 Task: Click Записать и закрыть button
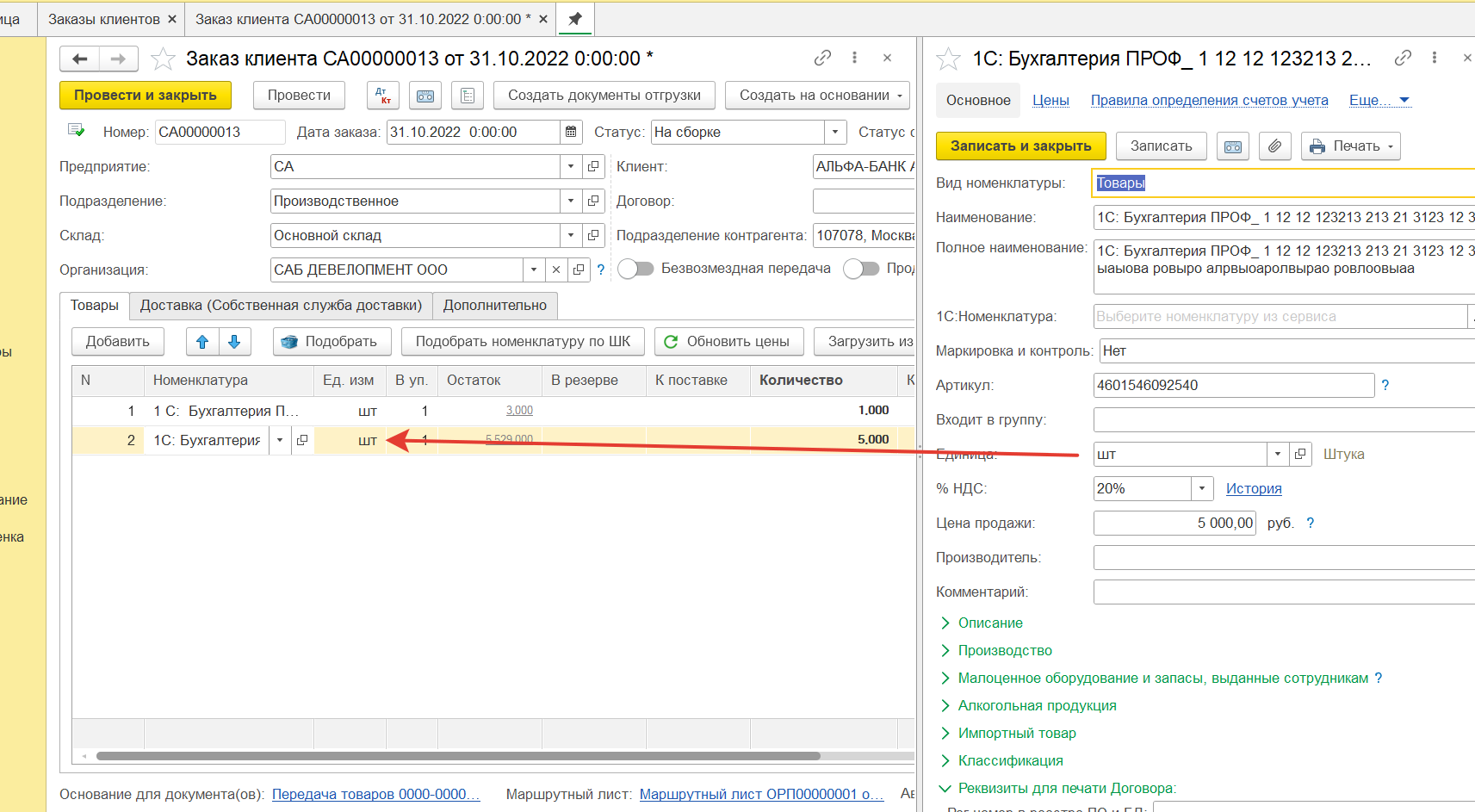click(x=1021, y=146)
